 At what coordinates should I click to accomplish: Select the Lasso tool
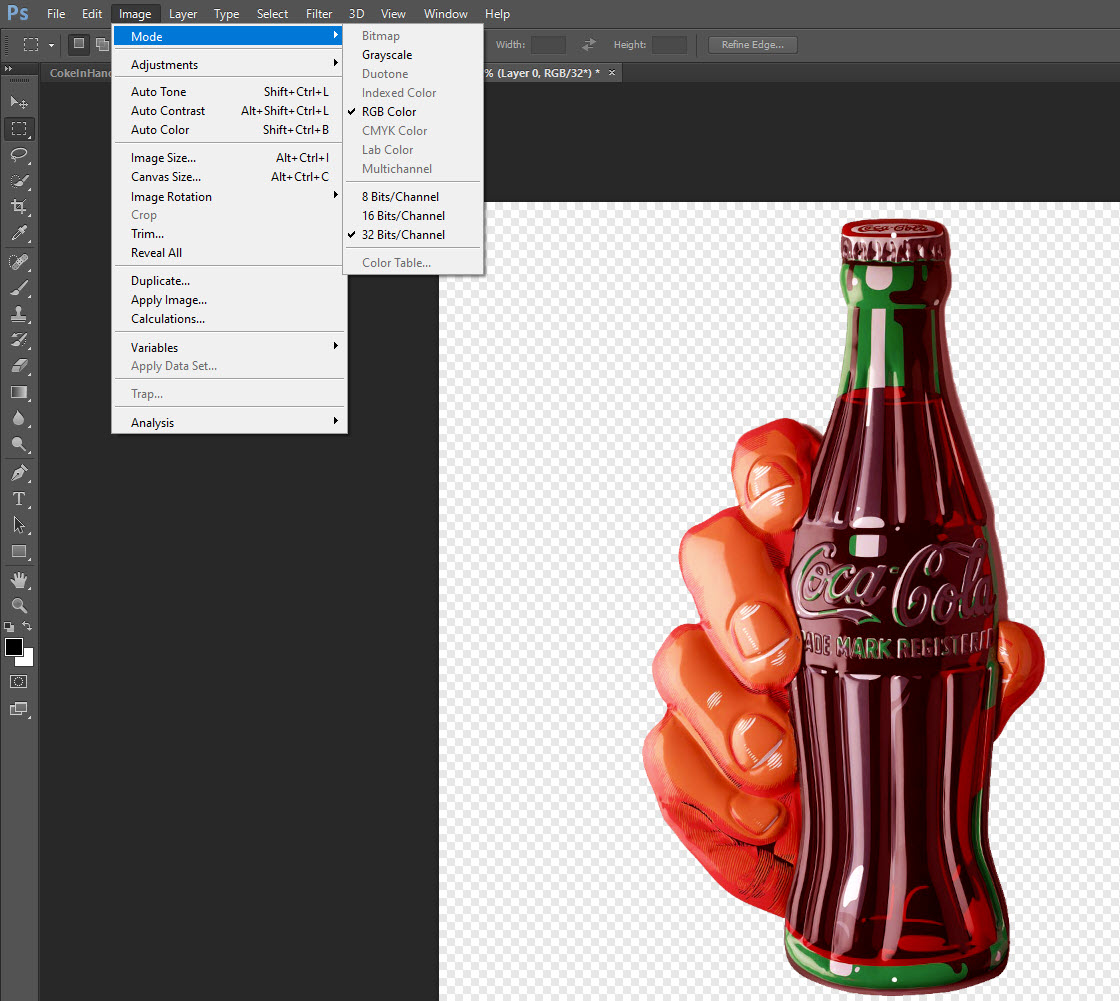pos(19,156)
